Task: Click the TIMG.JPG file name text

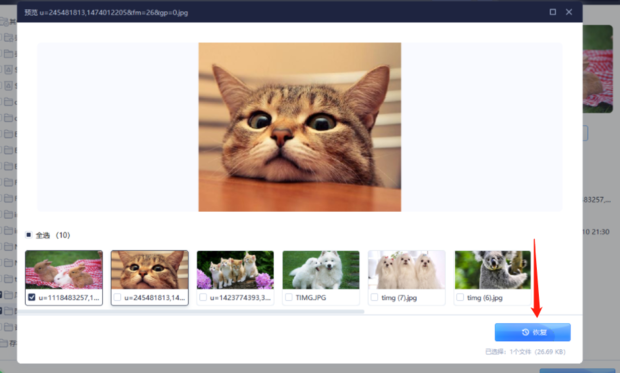Action: (x=311, y=297)
